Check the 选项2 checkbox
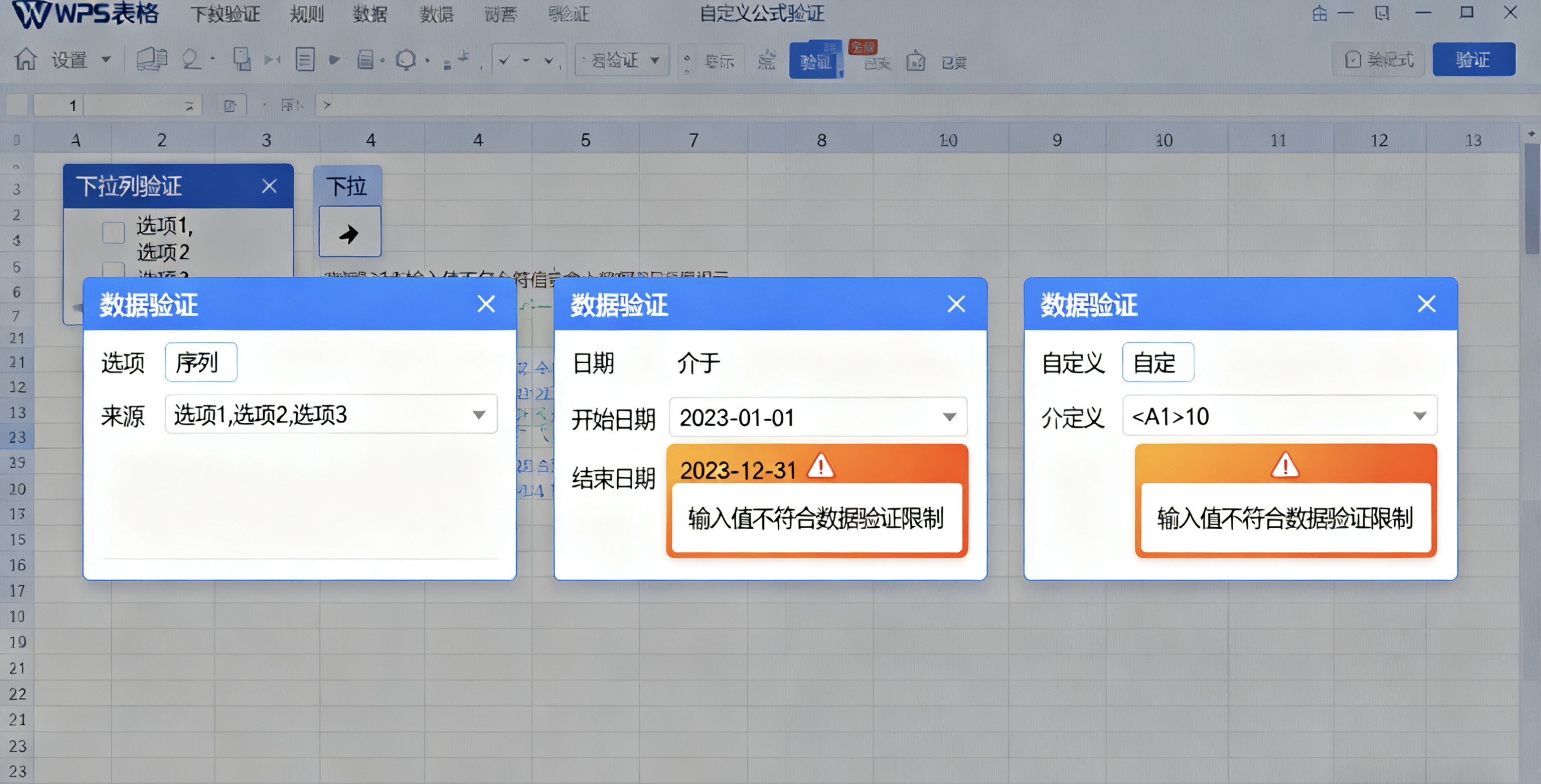This screenshot has height=784, width=1541. [112, 271]
